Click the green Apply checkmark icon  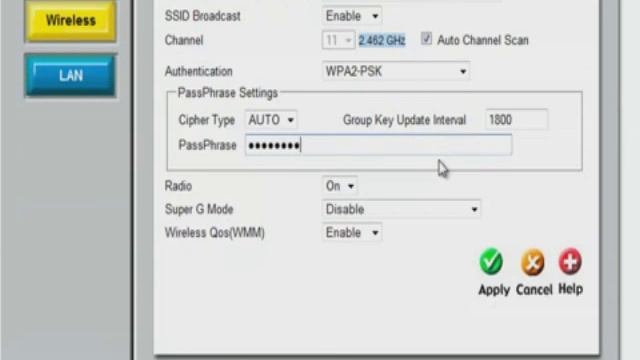point(491,261)
